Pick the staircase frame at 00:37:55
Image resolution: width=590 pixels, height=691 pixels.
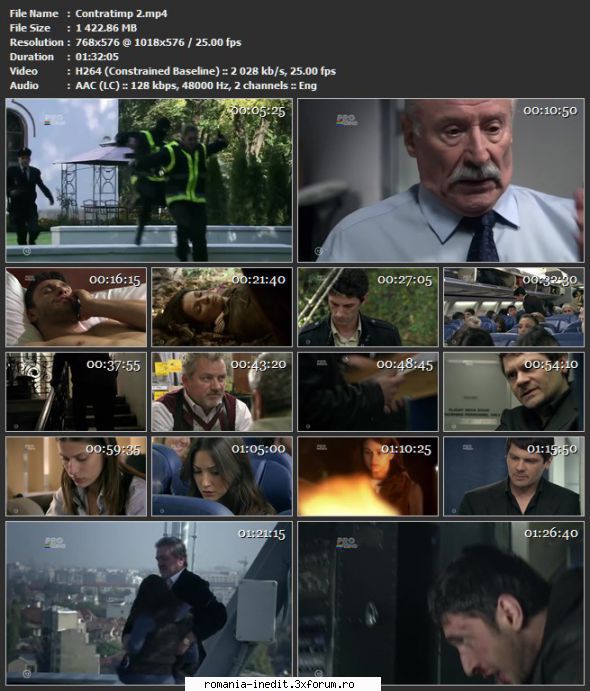point(76,391)
